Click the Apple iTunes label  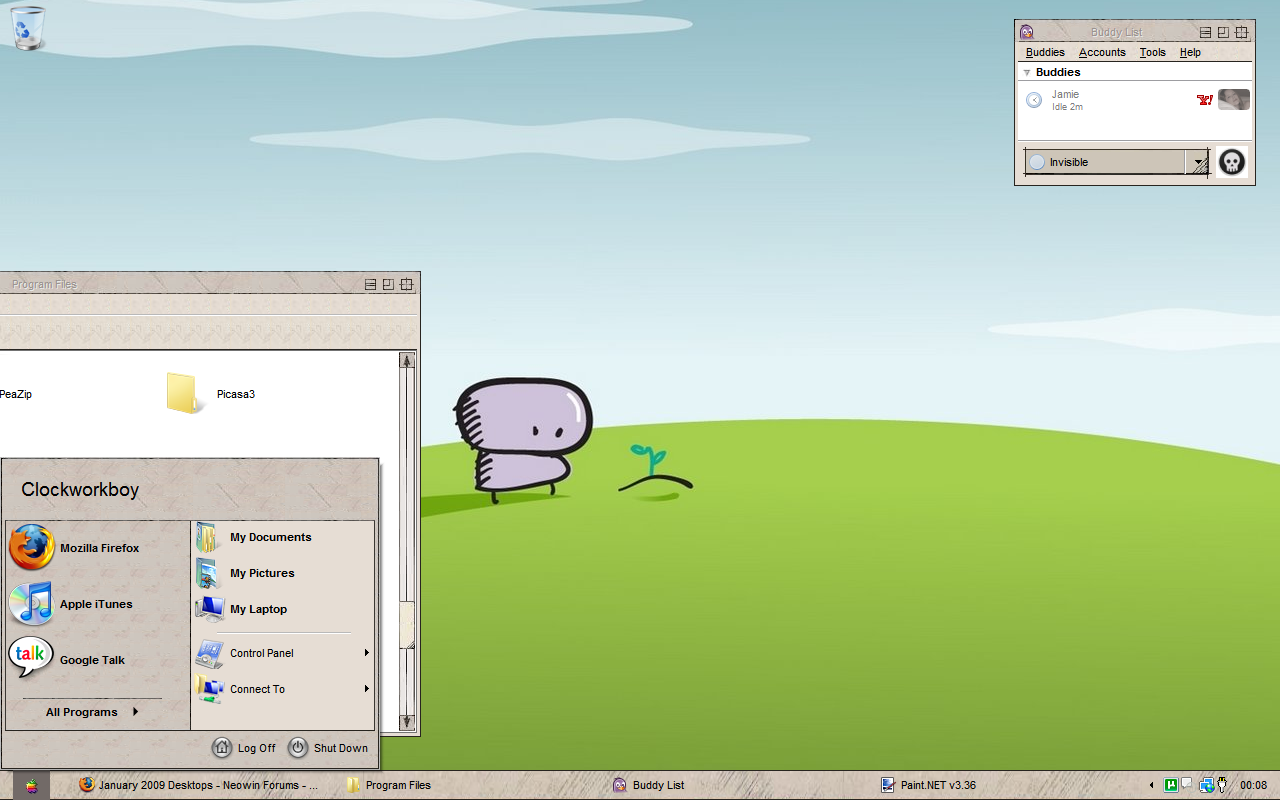tap(96, 604)
